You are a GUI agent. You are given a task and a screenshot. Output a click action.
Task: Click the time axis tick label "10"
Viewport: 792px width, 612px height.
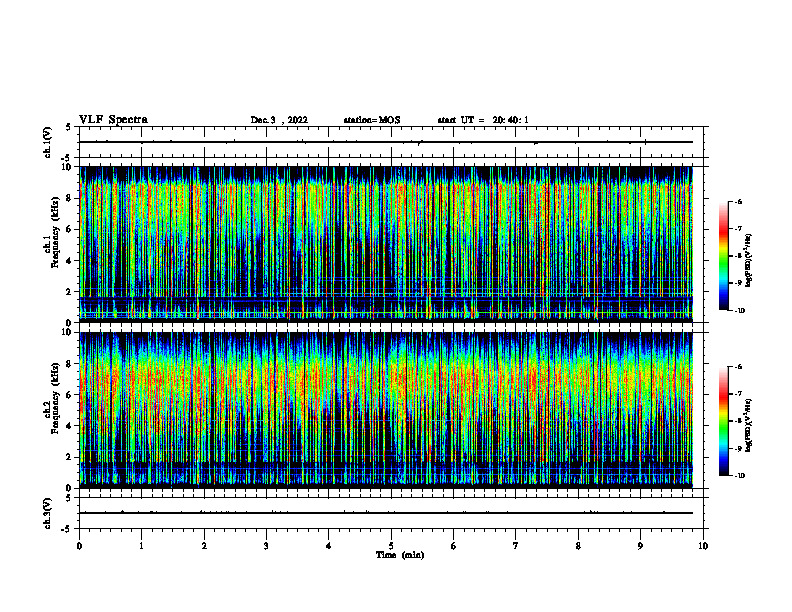tap(703, 546)
